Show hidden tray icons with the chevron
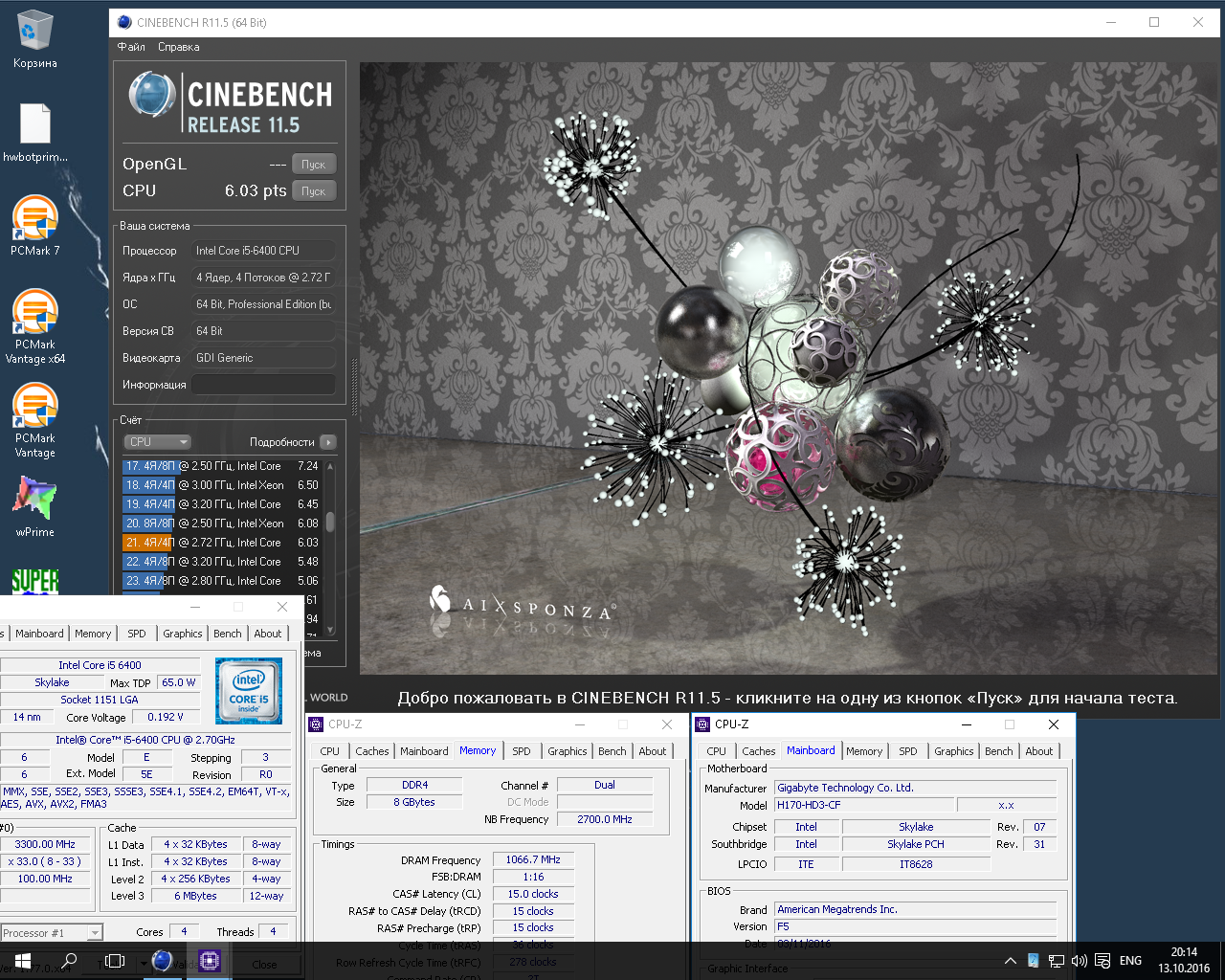This screenshot has width=1225, height=980. [x=1011, y=961]
